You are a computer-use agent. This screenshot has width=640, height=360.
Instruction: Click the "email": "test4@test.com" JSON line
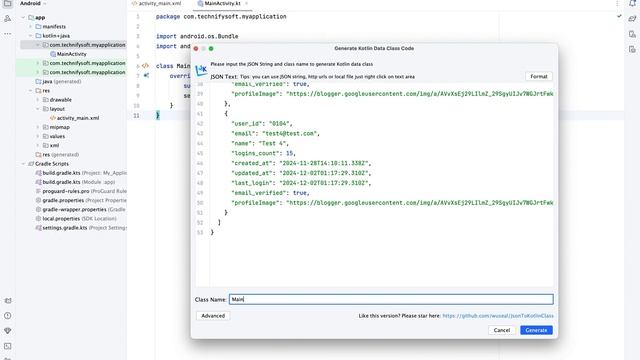click(276, 133)
